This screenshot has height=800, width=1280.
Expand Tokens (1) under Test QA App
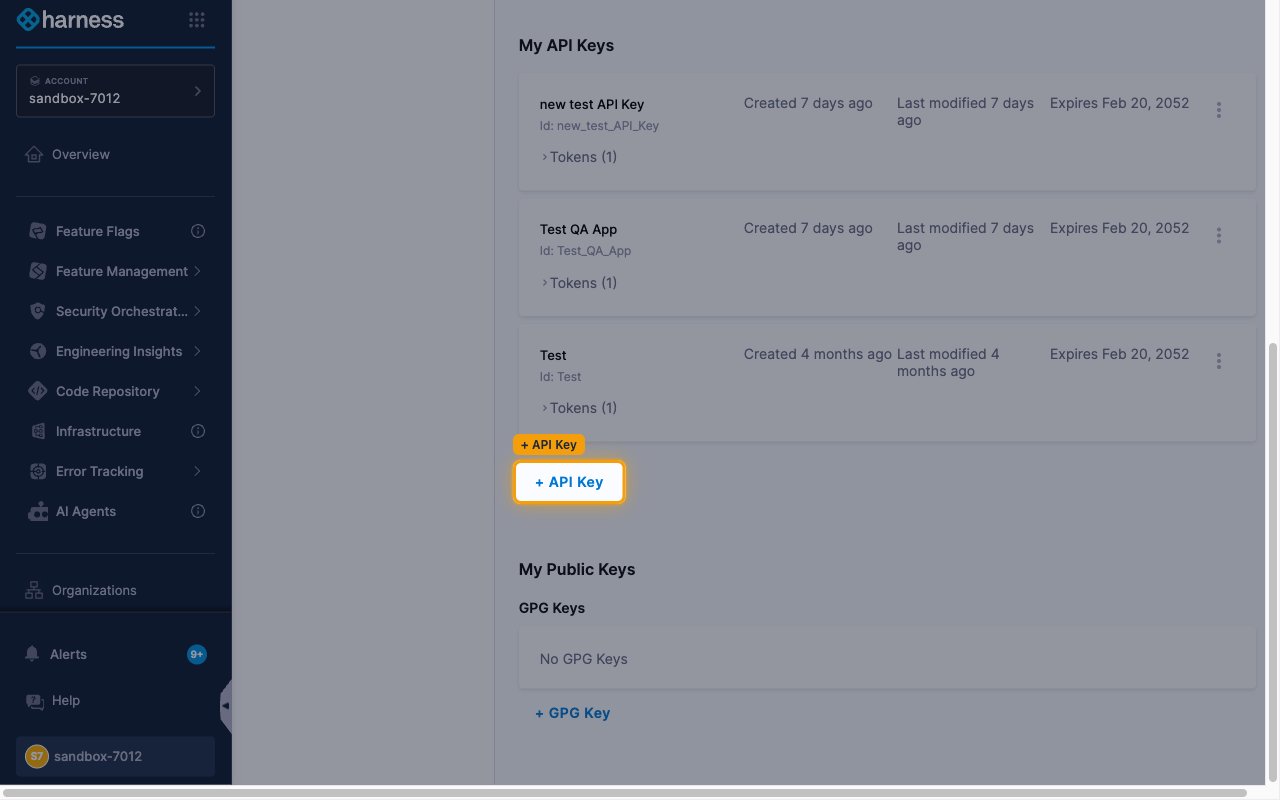tap(579, 283)
